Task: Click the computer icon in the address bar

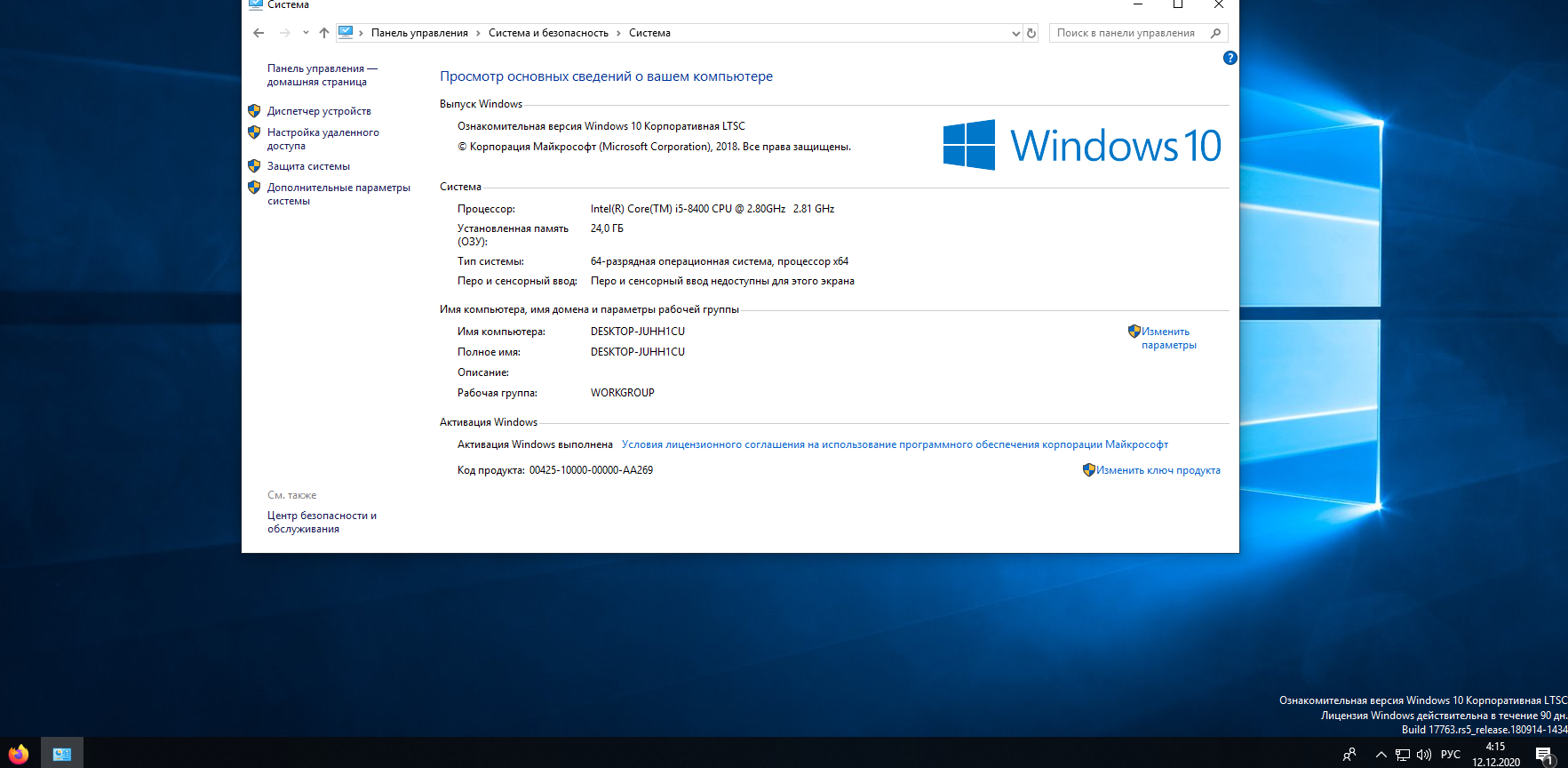Action: pyautogui.click(x=346, y=33)
